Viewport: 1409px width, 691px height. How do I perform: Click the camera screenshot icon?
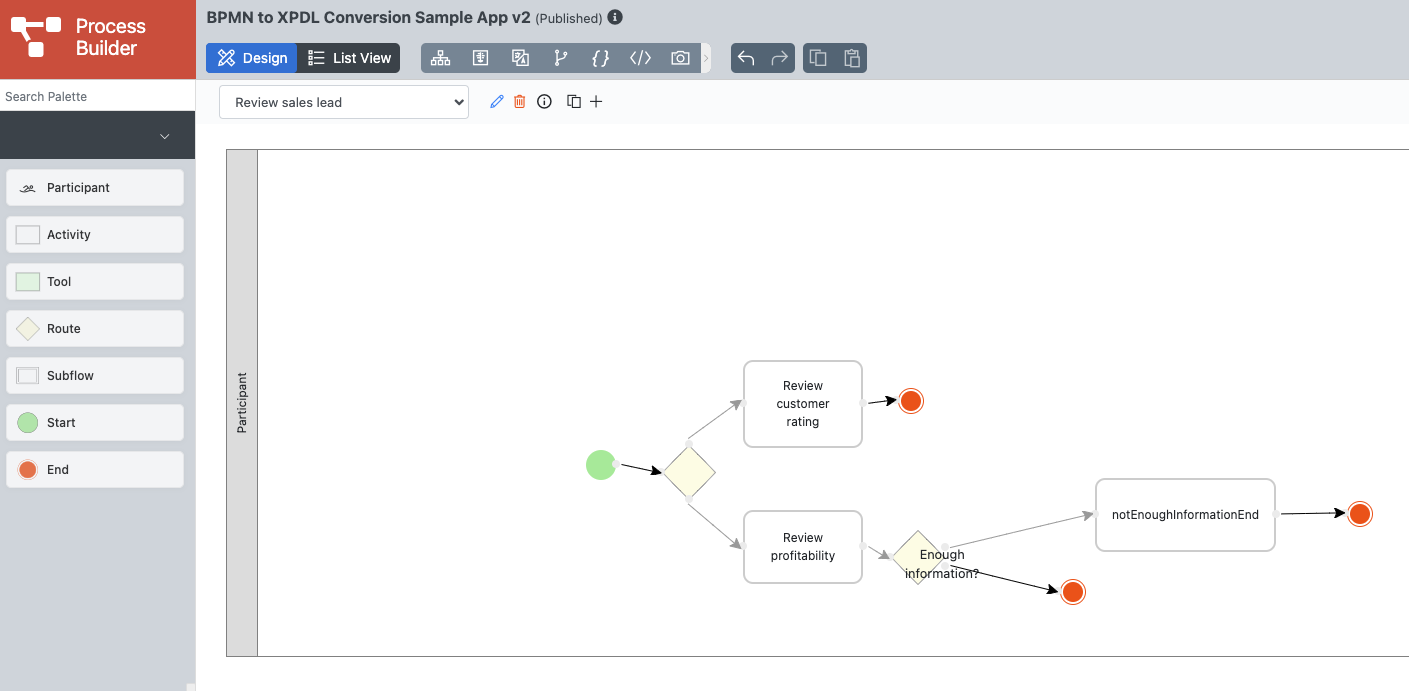pyautogui.click(x=680, y=58)
